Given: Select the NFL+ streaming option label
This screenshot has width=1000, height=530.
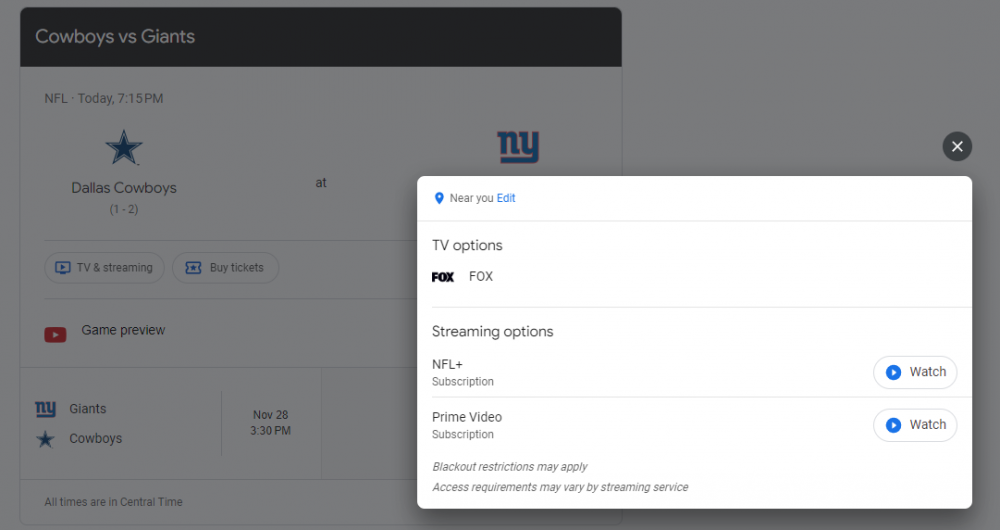Looking at the screenshot, I should click(x=447, y=364).
